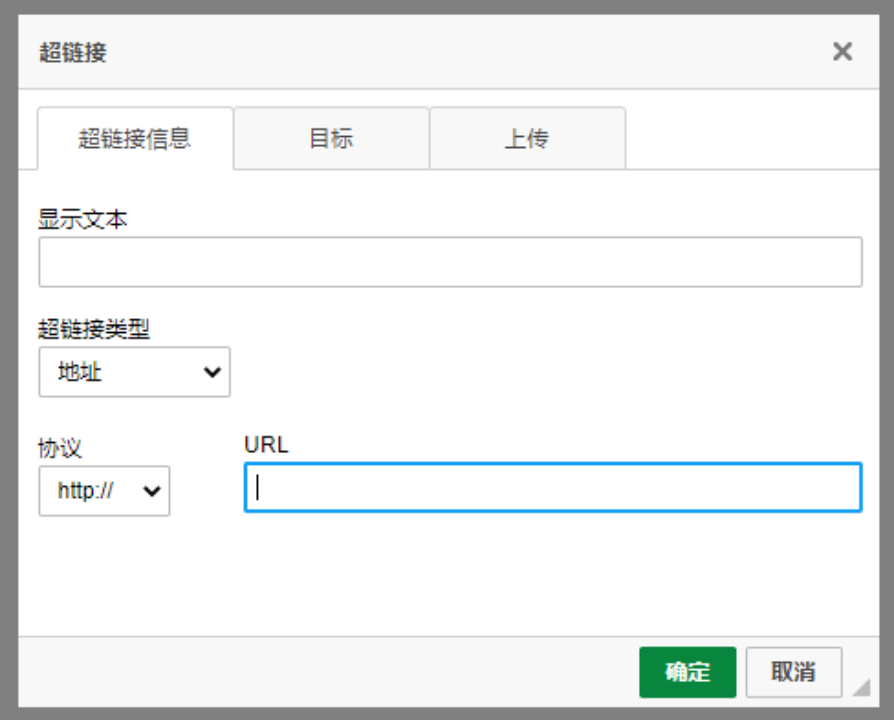Cancel with the 取消 button
The width and height of the screenshot is (894, 720).
(793, 672)
